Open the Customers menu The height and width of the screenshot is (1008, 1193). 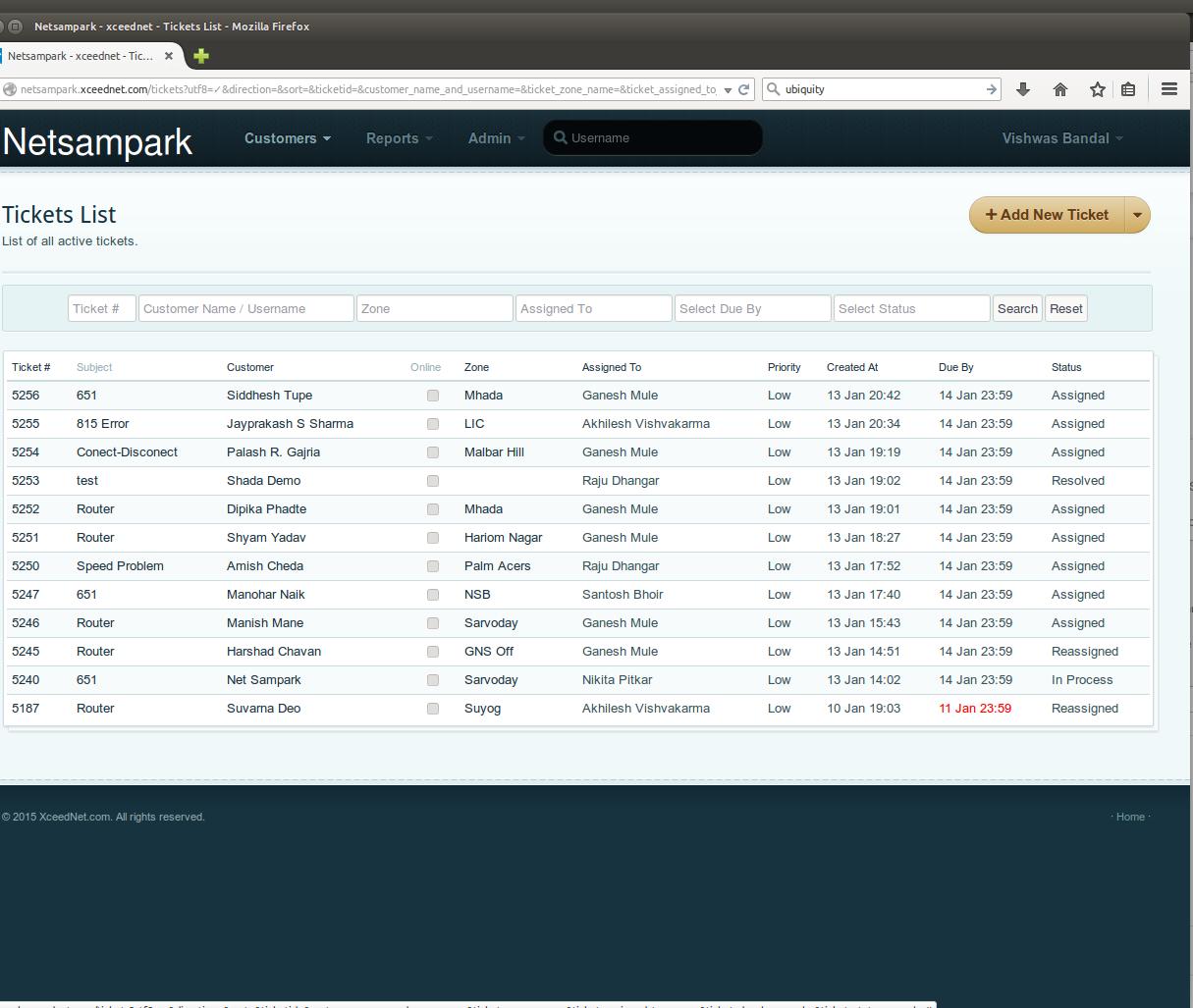click(x=287, y=138)
